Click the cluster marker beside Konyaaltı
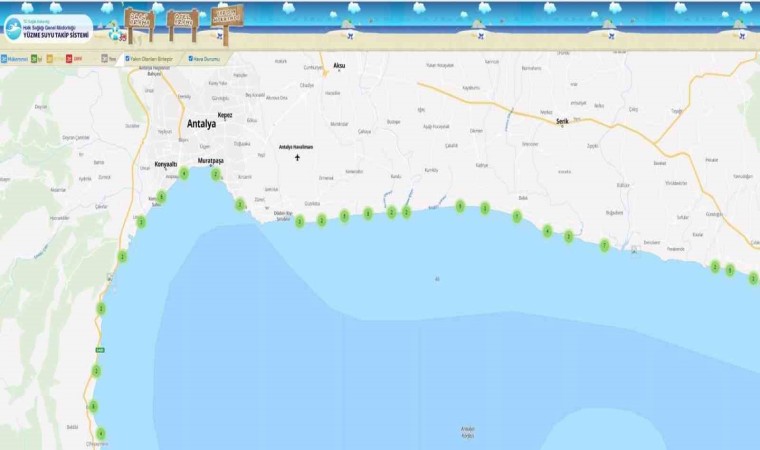This screenshot has width=760, height=450. [x=183, y=174]
